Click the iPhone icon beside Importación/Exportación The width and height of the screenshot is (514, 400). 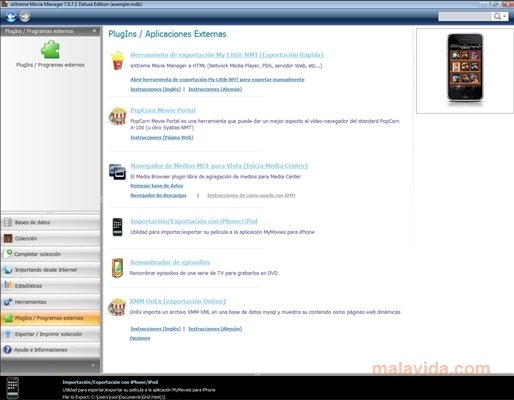[117, 227]
